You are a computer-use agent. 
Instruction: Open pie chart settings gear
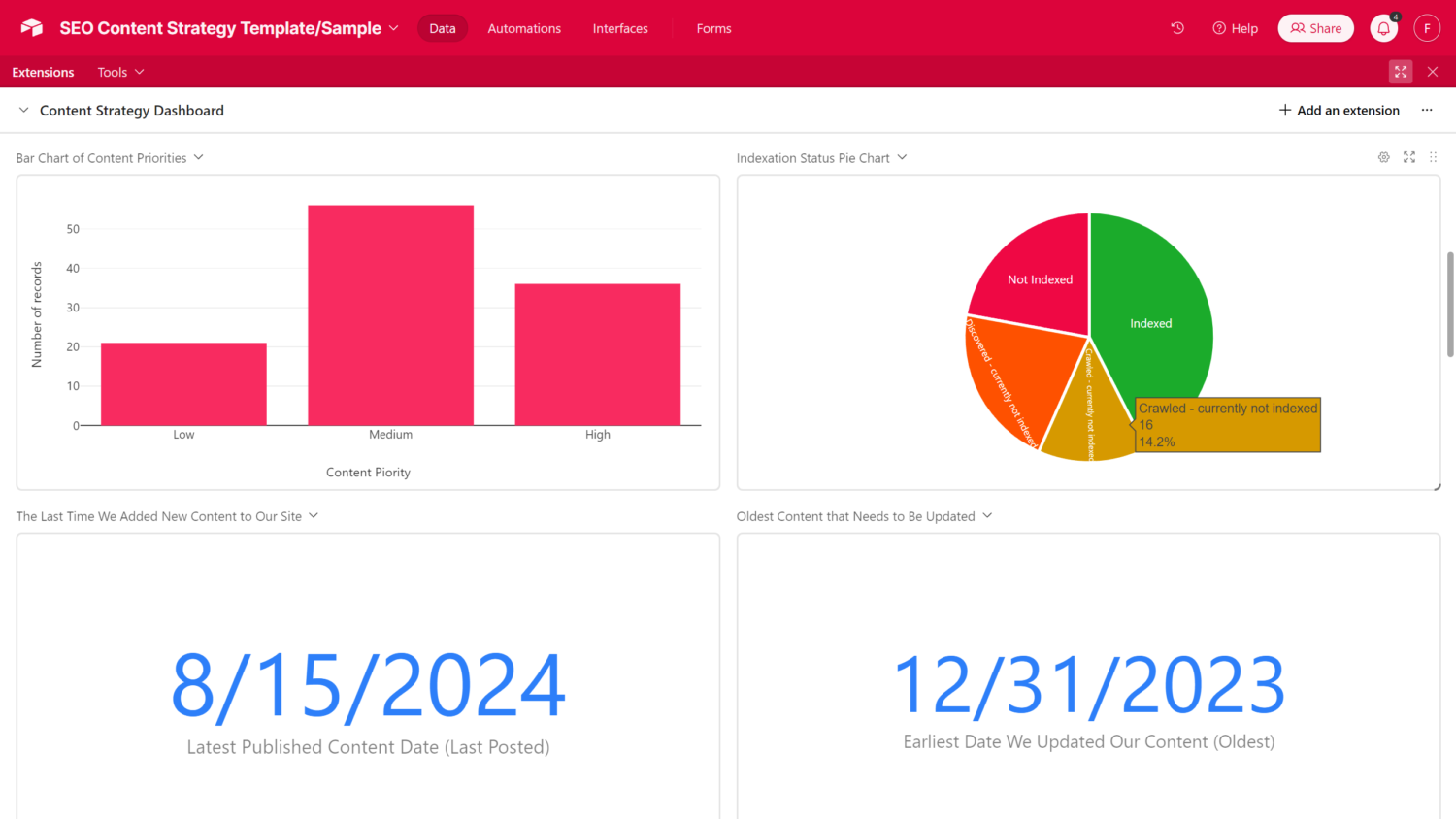[x=1384, y=157]
